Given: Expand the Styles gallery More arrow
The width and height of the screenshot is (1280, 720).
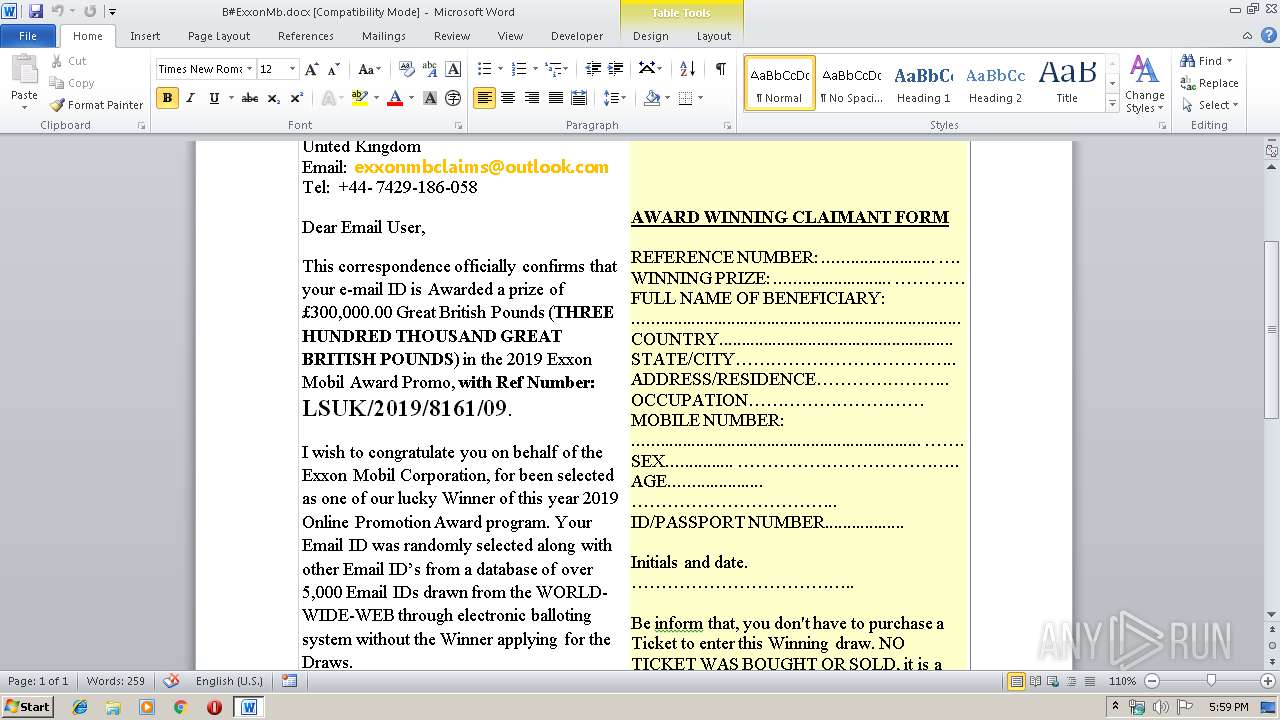Looking at the screenshot, I should tap(1112, 104).
